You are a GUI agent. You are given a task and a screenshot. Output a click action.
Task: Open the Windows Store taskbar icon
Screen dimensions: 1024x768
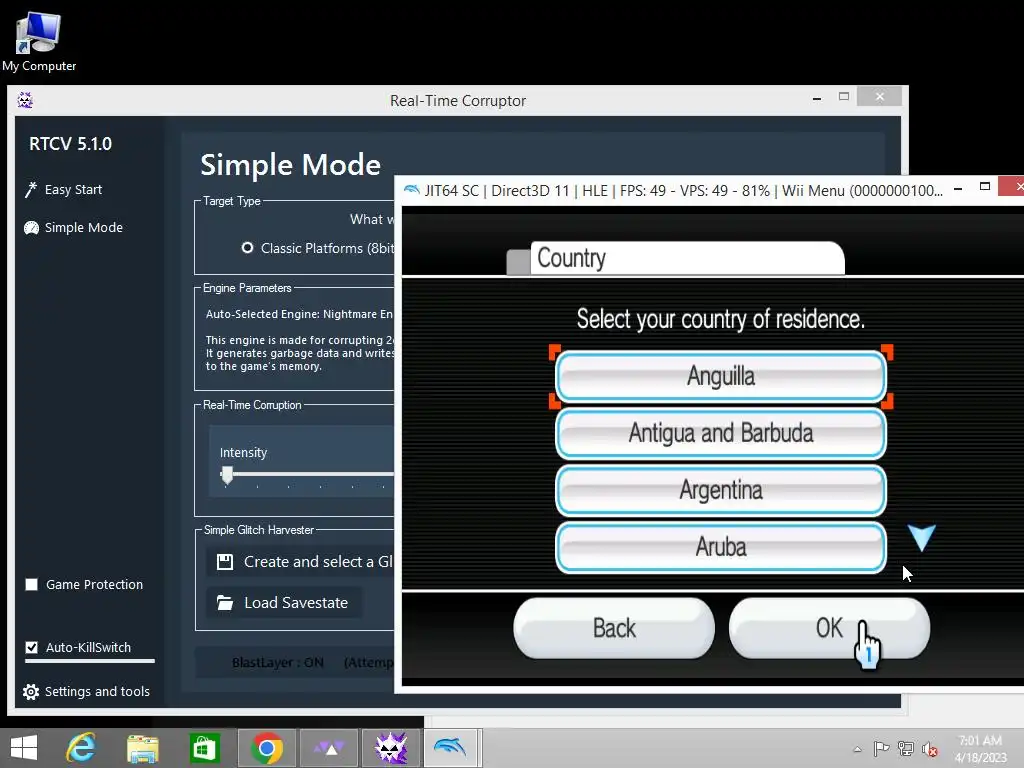pyautogui.click(x=204, y=748)
